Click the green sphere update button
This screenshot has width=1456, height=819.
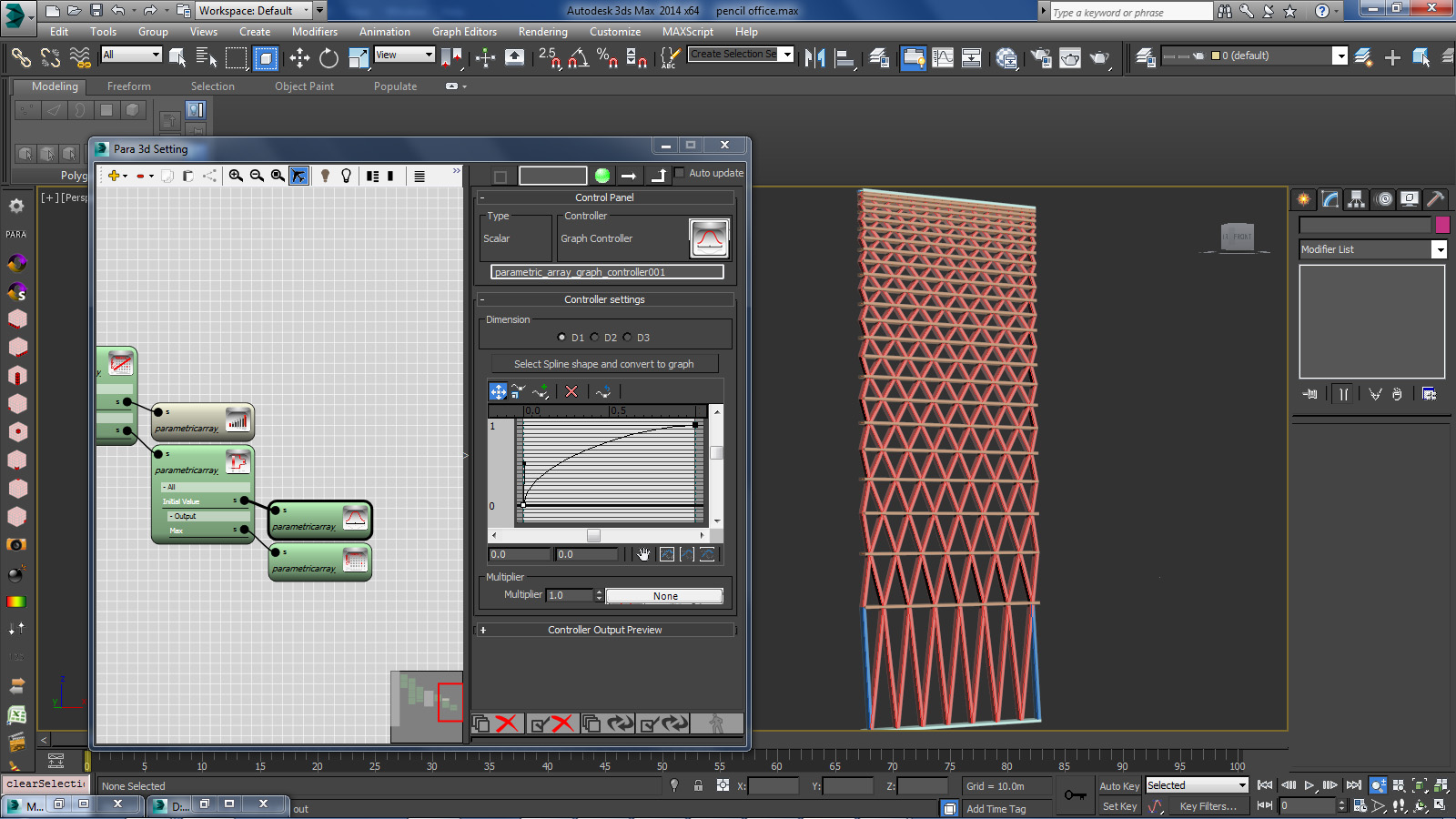(602, 176)
